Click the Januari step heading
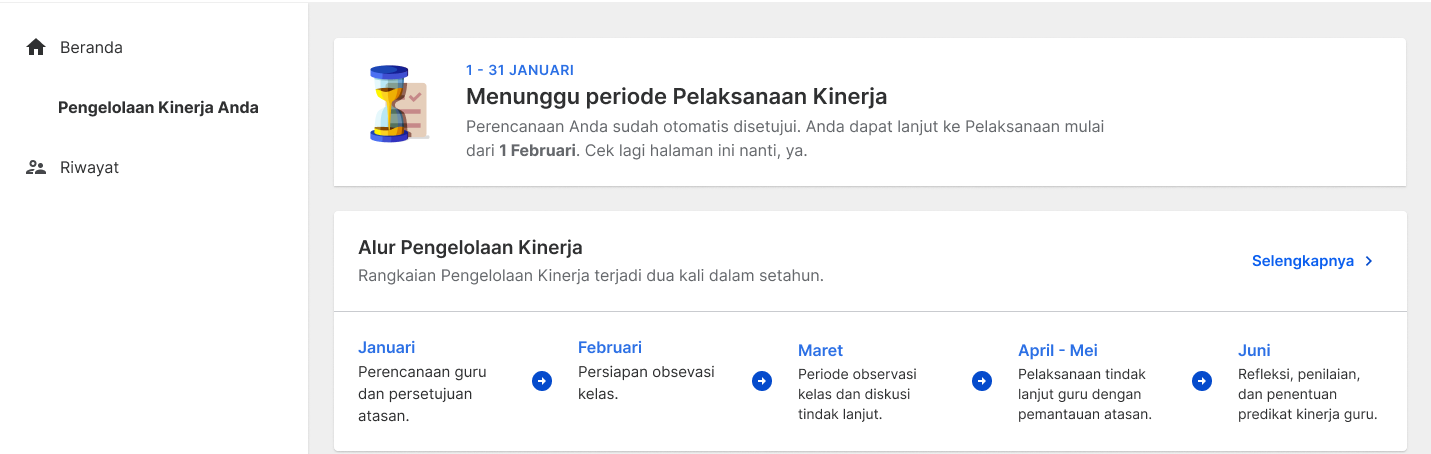The height and width of the screenshot is (454, 1431). (x=386, y=348)
